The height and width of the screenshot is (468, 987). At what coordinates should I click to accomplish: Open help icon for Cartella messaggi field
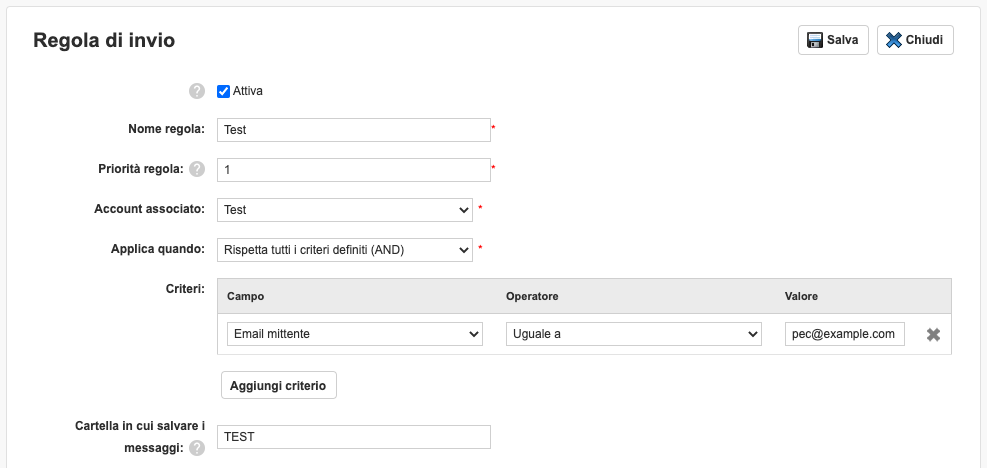tap(197, 448)
